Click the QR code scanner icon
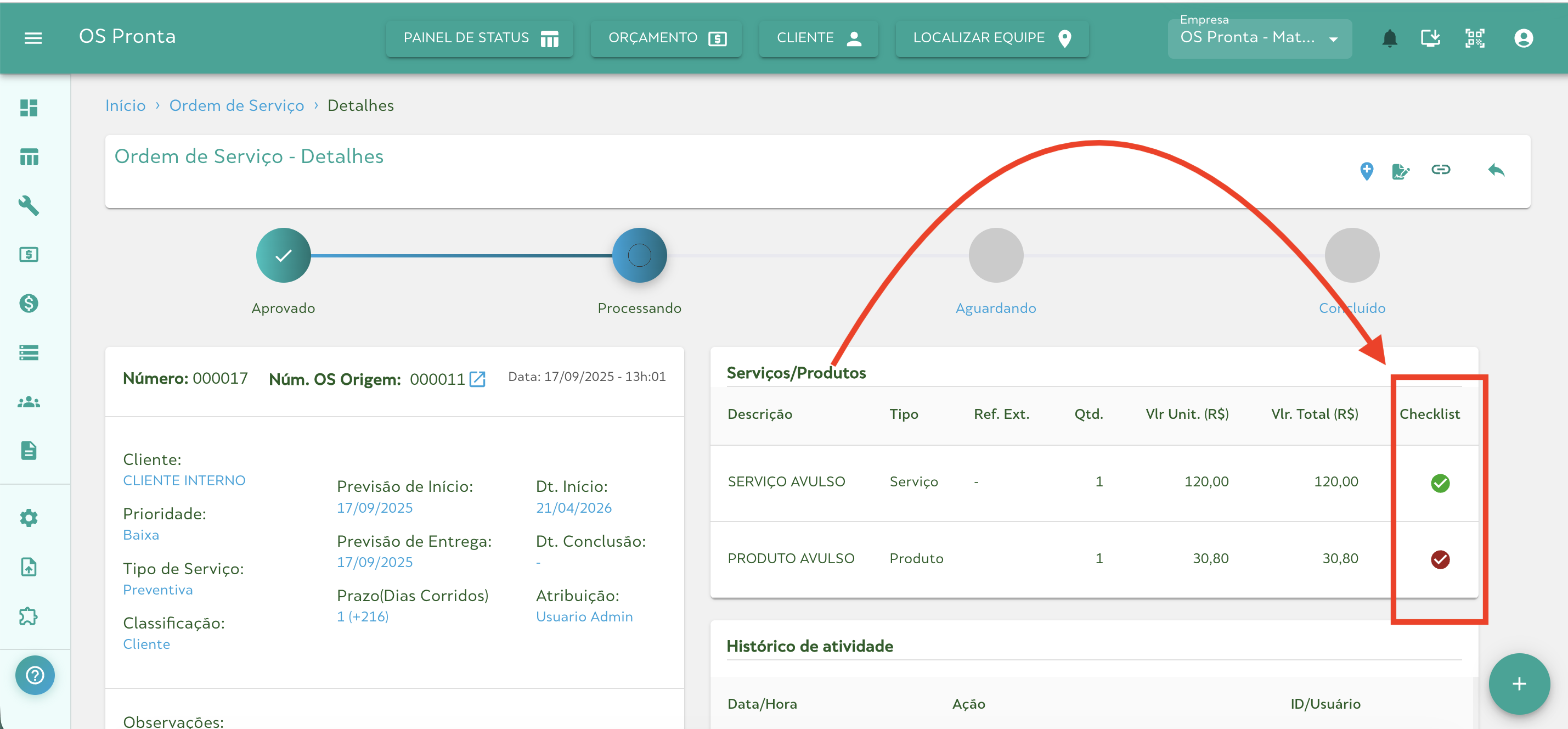Image resolution: width=1568 pixels, height=729 pixels. [x=1474, y=38]
